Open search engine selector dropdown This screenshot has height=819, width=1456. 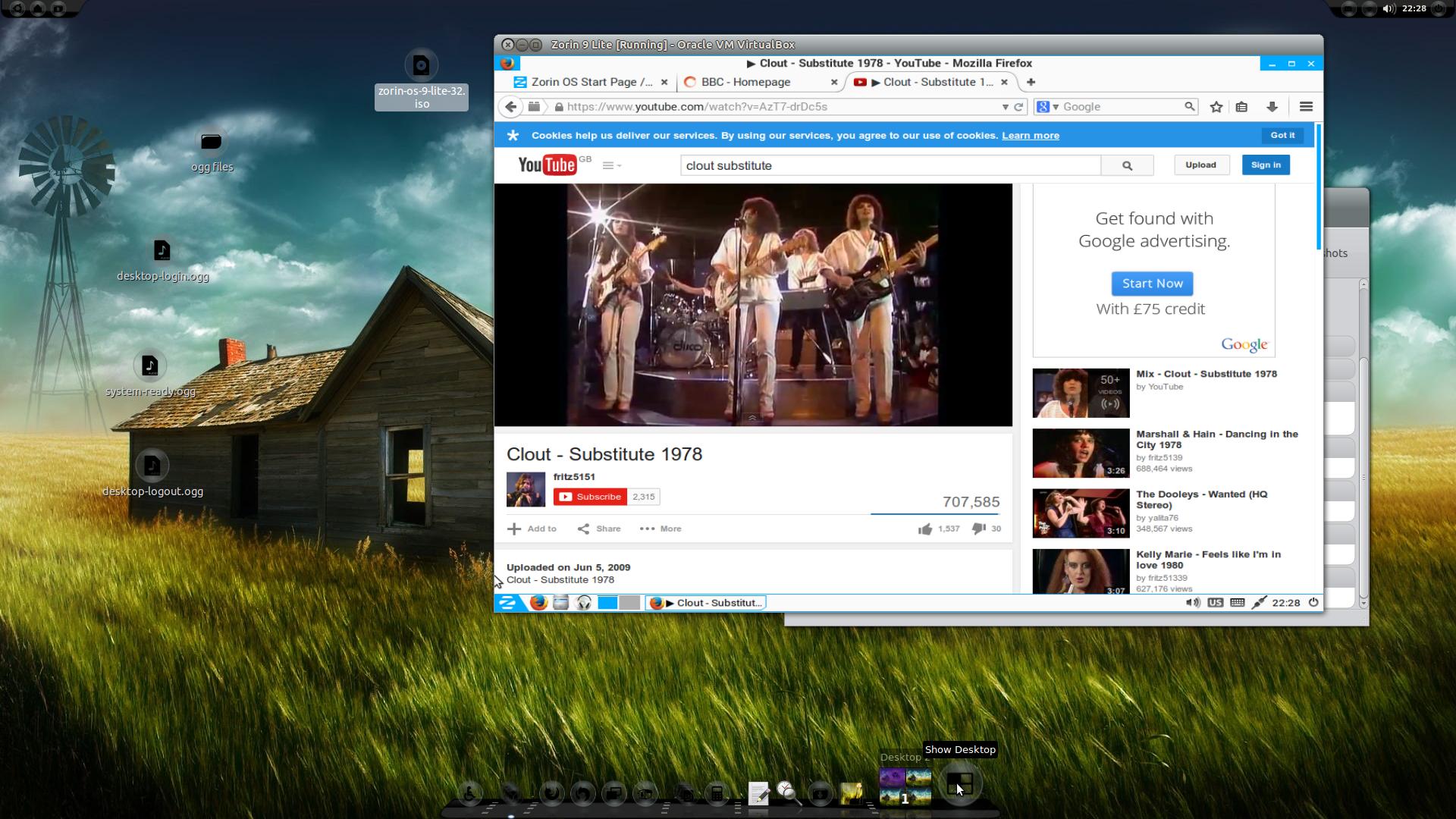pyautogui.click(x=1048, y=107)
